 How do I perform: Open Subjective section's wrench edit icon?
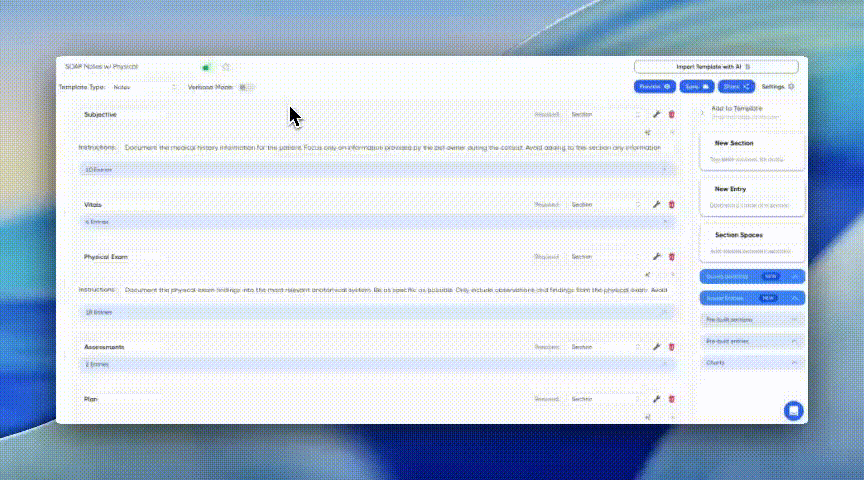[x=656, y=114]
